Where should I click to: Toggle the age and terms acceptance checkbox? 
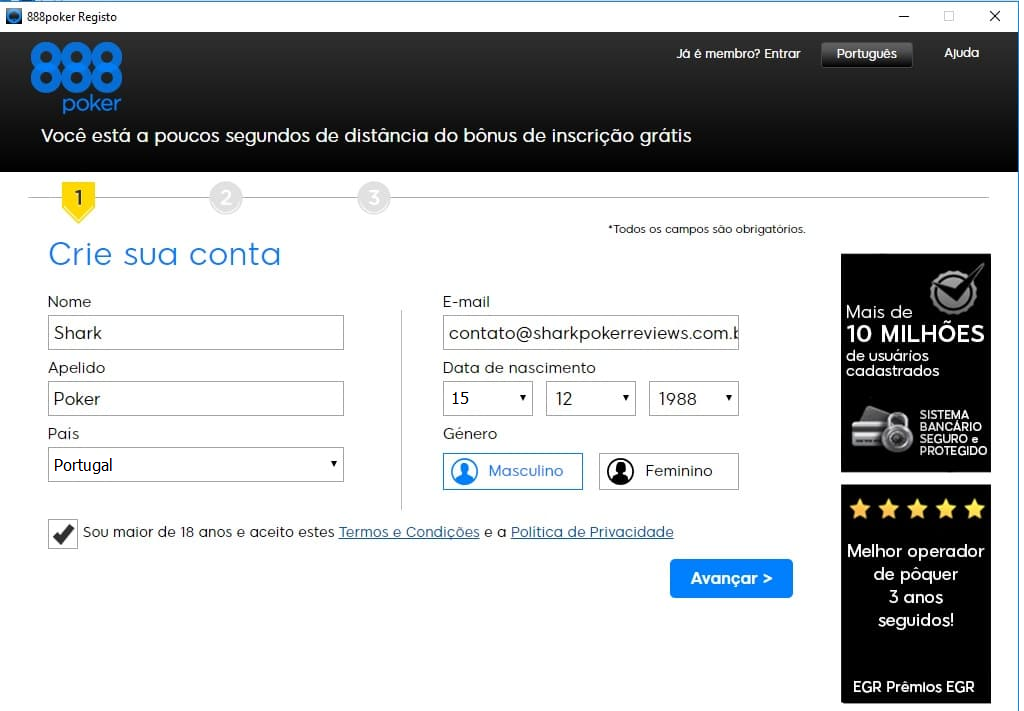pos(63,533)
